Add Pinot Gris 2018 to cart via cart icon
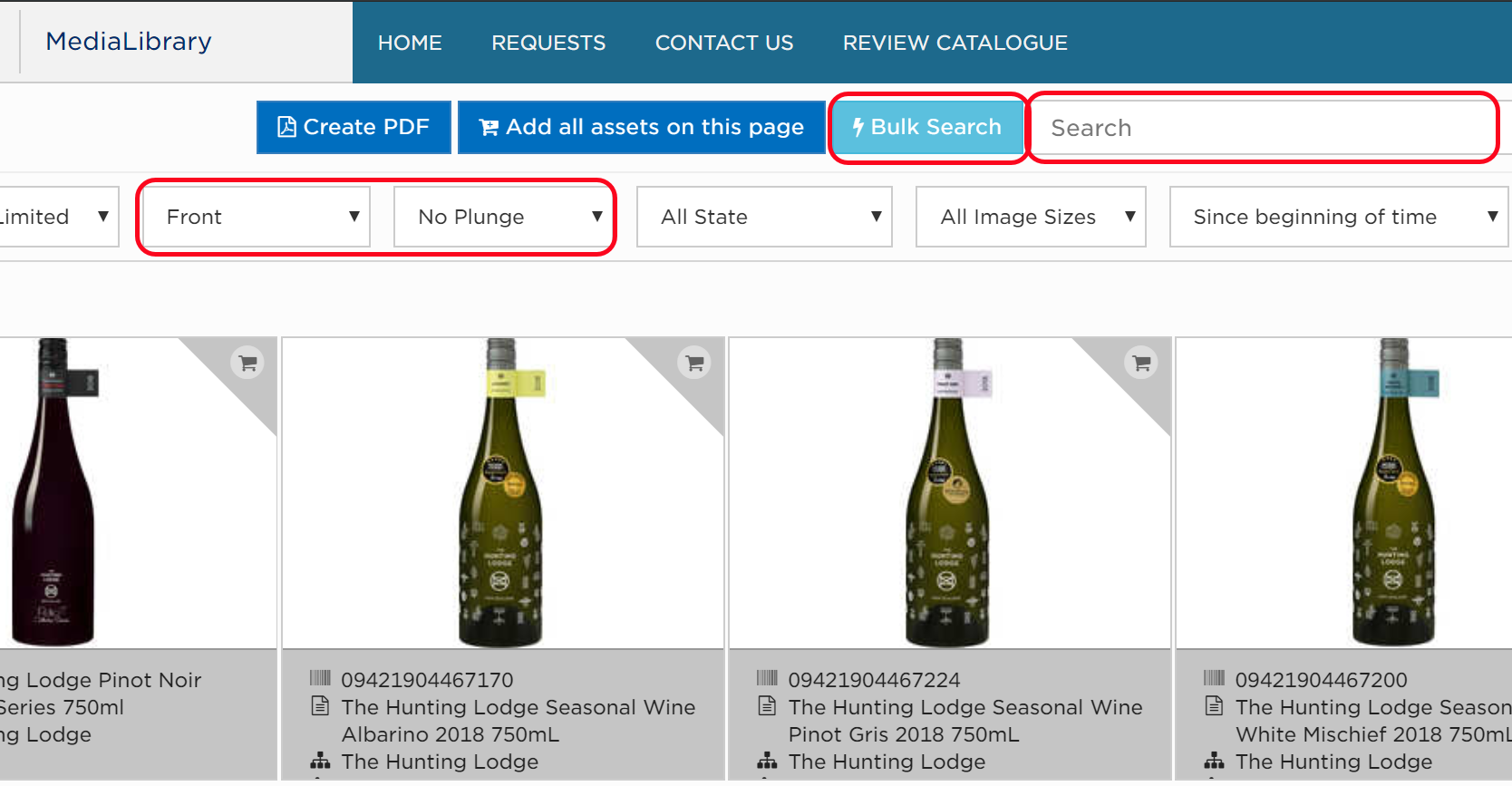The width and height of the screenshot is (1512, 786). pyautogui.click(x=1141, y=364)
